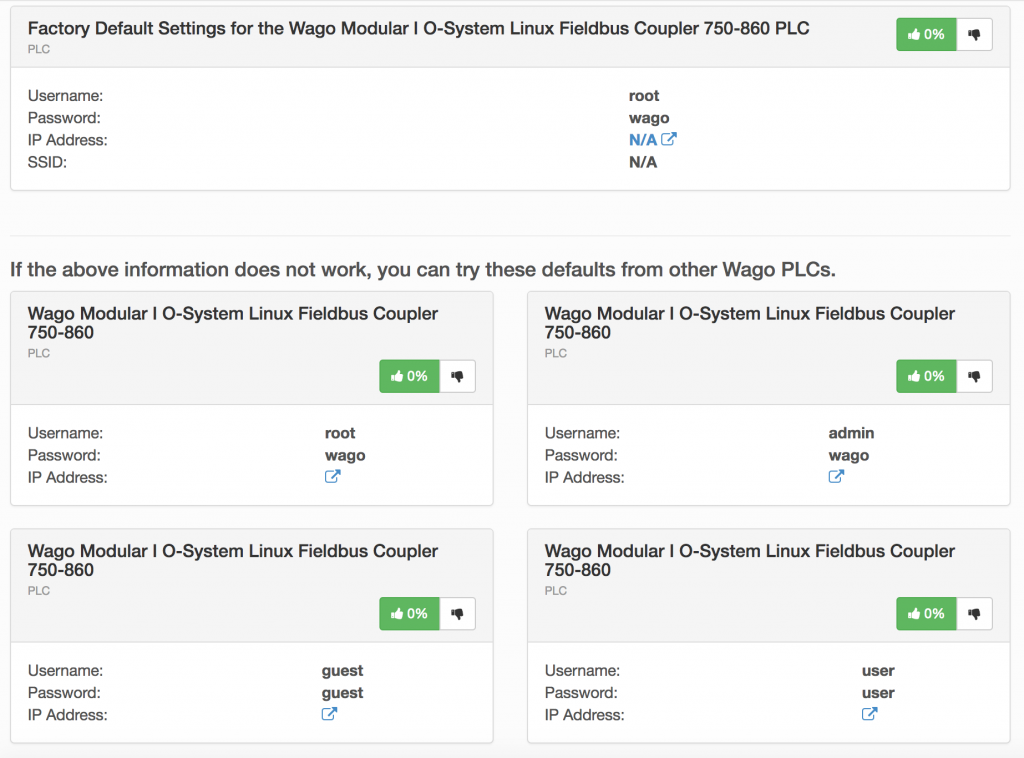Click the password value in admin card
The width and height of the screenshot is (1024, 758).
[849, 455]
